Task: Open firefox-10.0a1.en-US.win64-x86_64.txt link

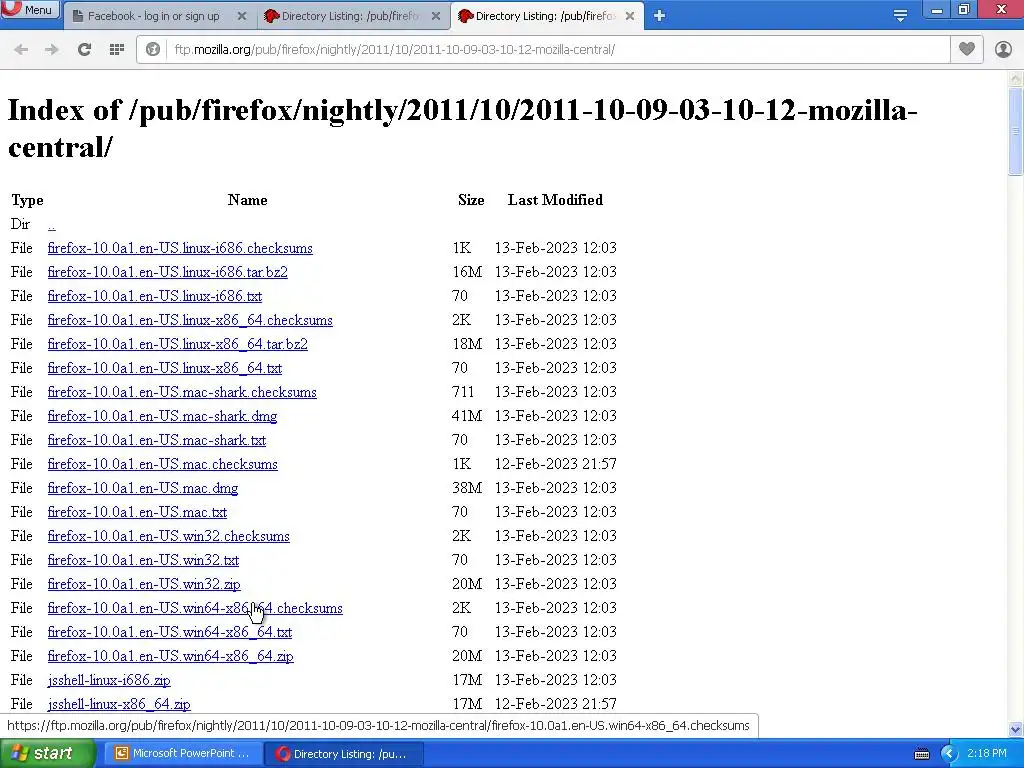Action: point(170,632)
